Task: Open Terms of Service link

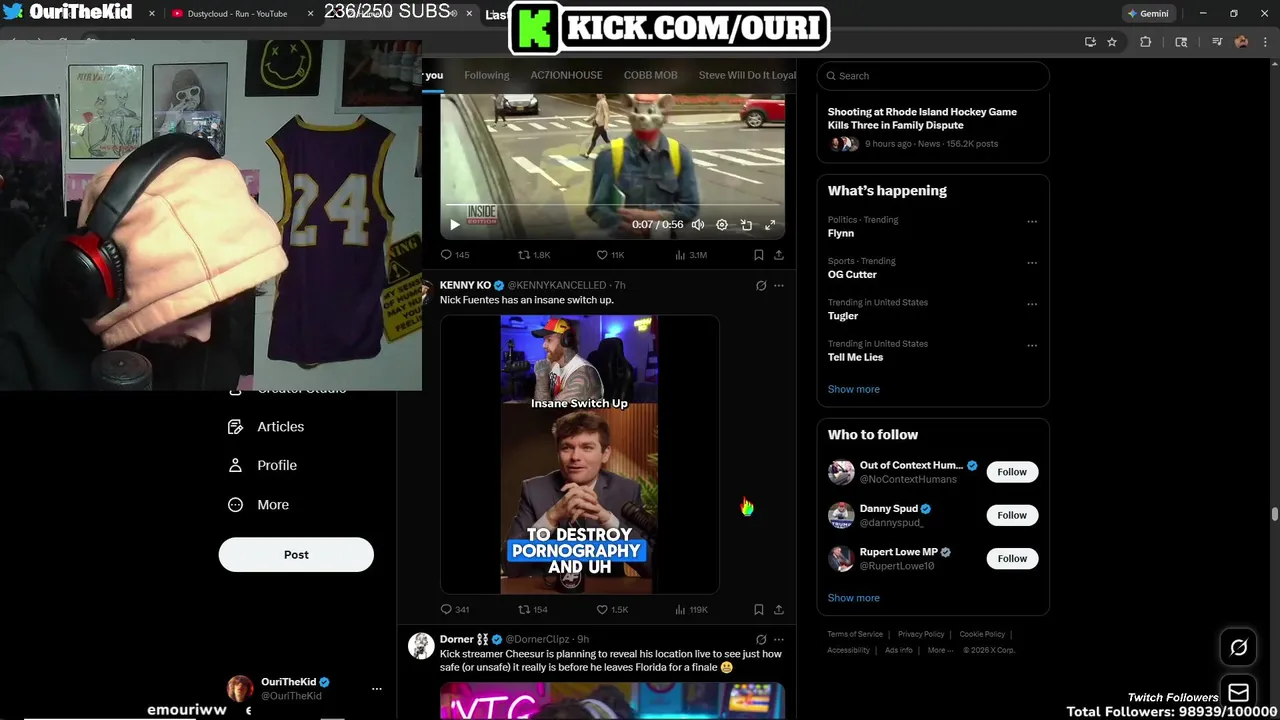Action: point(855,634)
